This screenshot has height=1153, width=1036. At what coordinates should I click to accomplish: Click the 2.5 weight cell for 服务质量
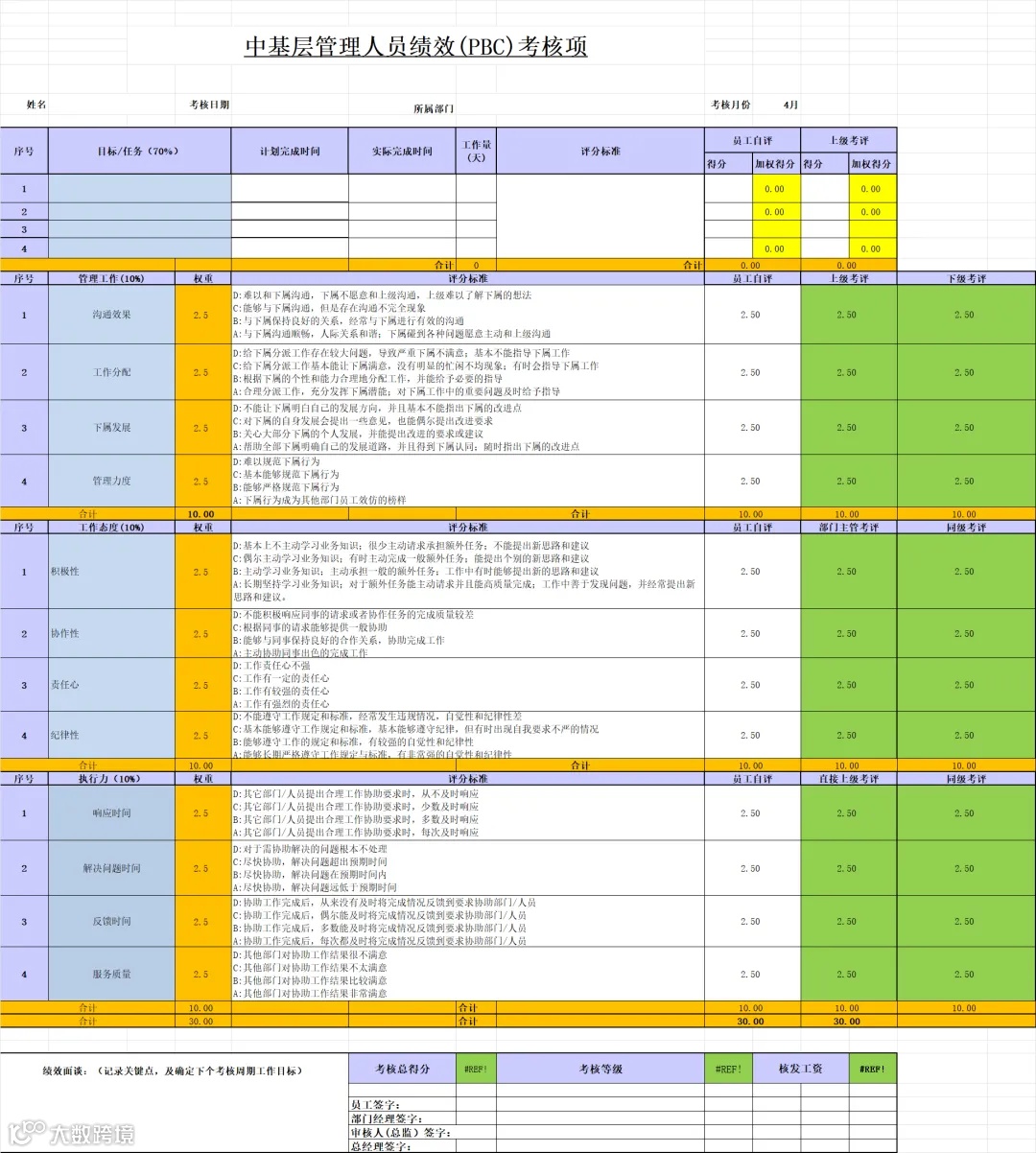202,974
